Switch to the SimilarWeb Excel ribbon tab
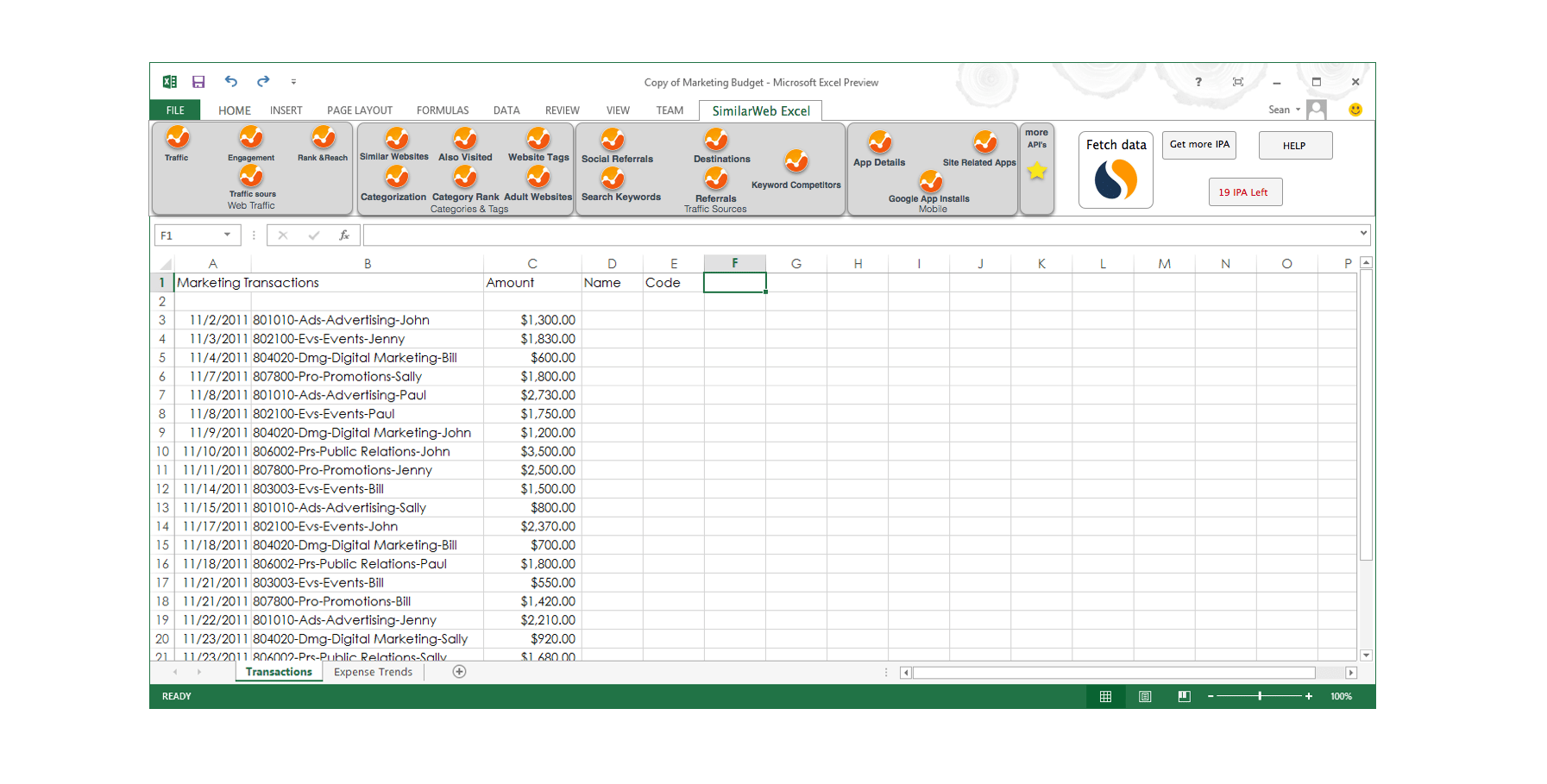 point(760,110)
